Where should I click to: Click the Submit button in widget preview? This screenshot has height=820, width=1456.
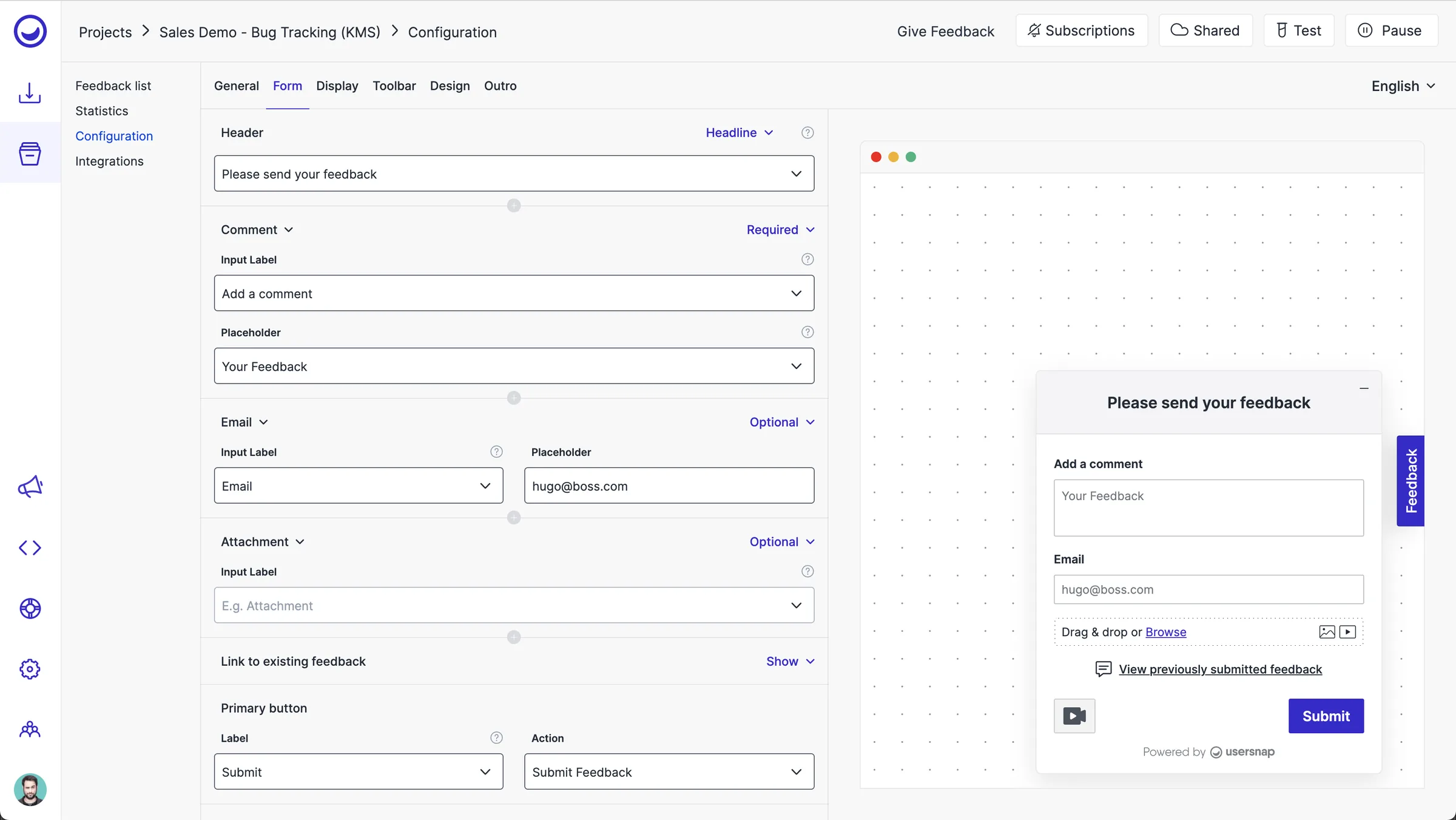point(1326,716)
